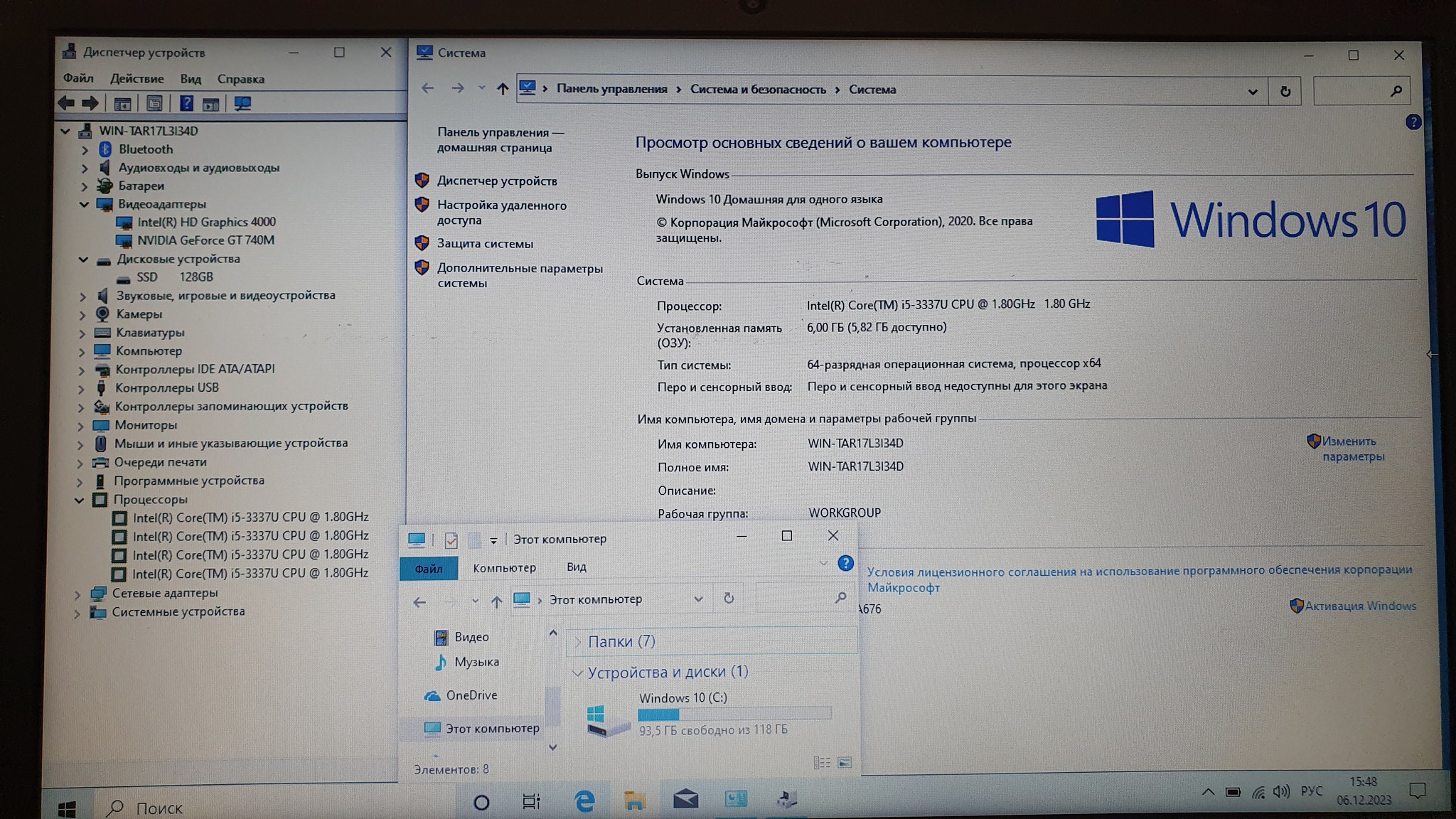This screenshot has width=1456, height=819.
Task: Open Mail app from the taskbar
Action: pyautogui.click(x=685, y=800)
